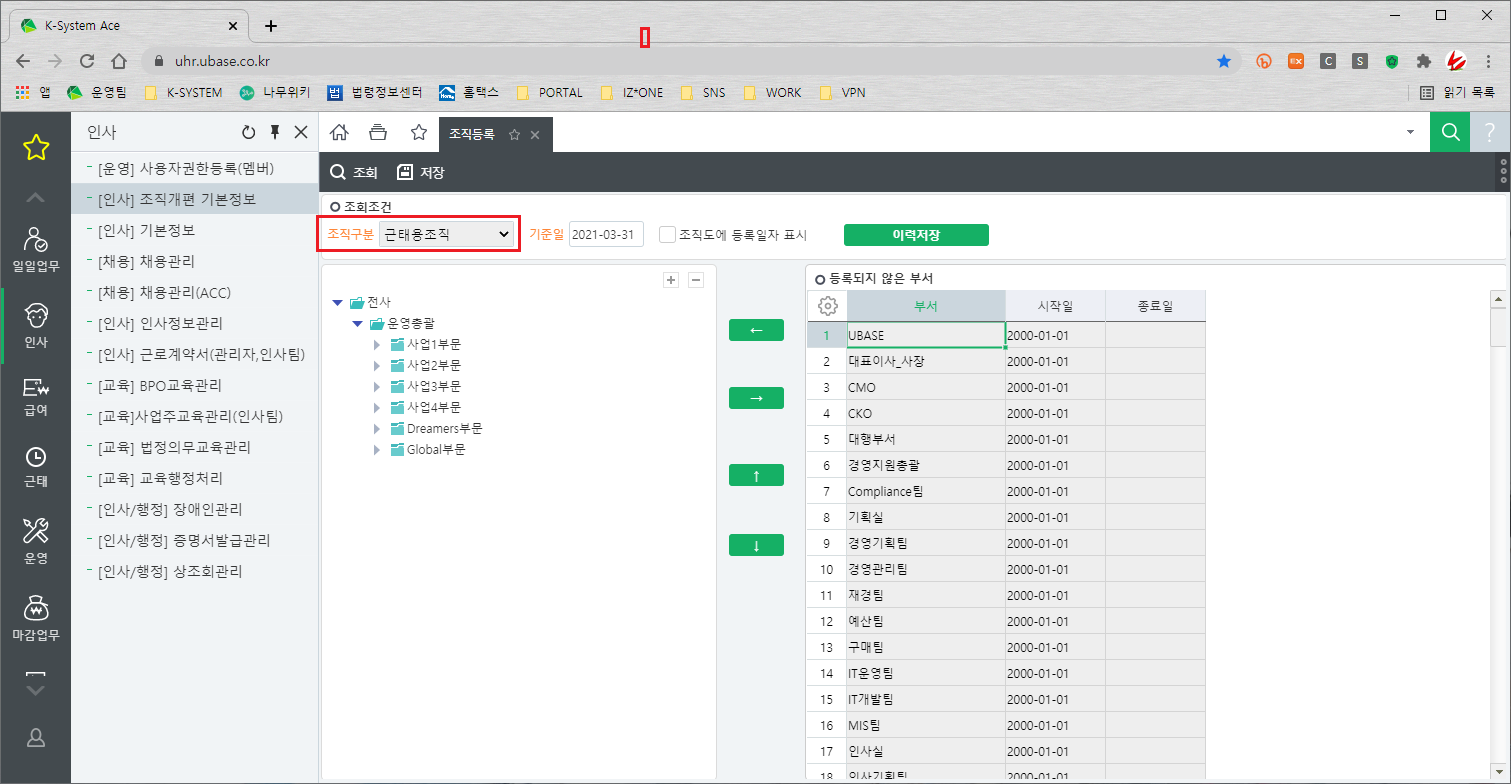Click the grid scrollbar up arrow

1498,298
